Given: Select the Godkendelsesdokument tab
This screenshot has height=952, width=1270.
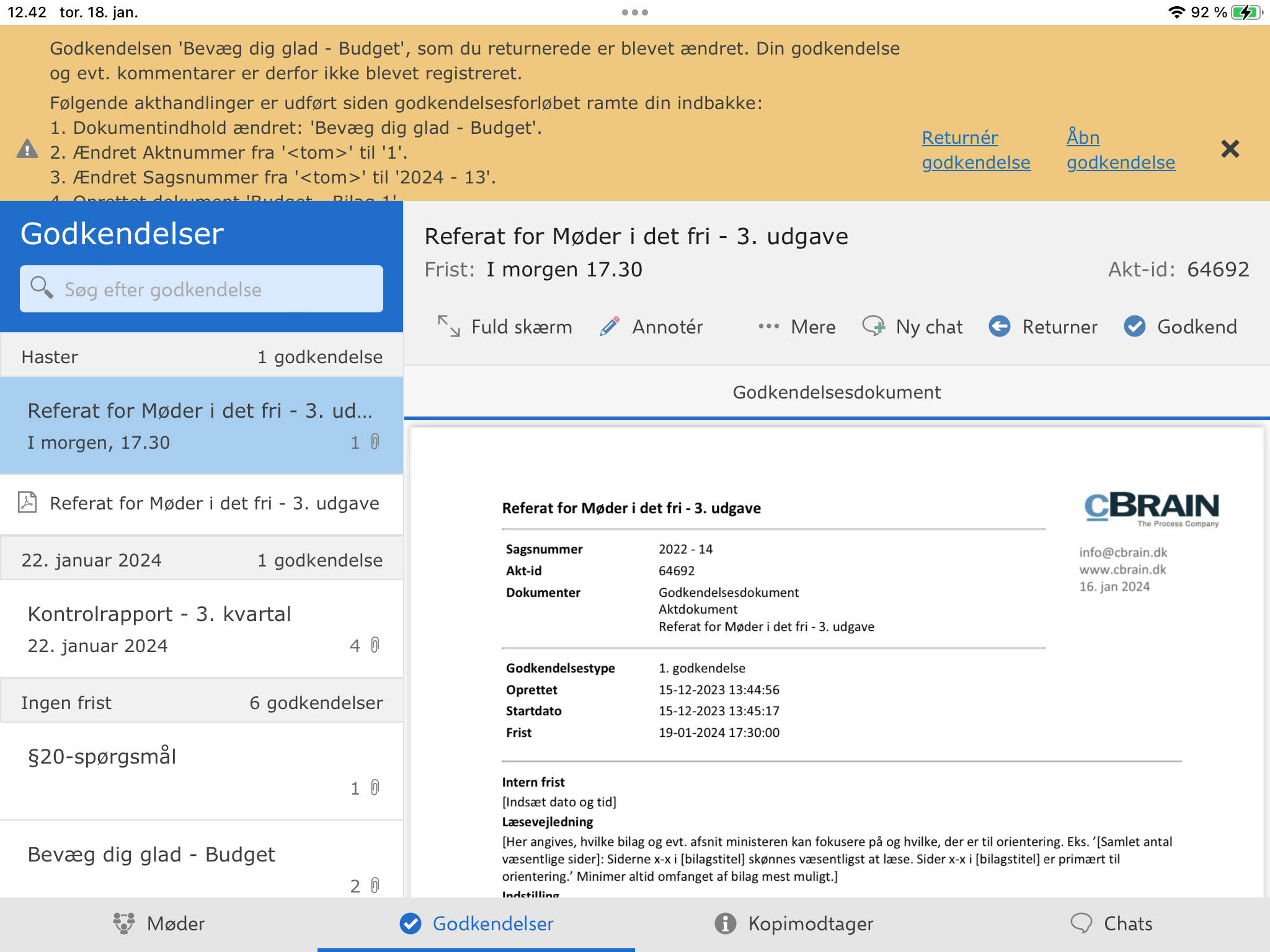Looking at the screenshot, I should 837,392.
